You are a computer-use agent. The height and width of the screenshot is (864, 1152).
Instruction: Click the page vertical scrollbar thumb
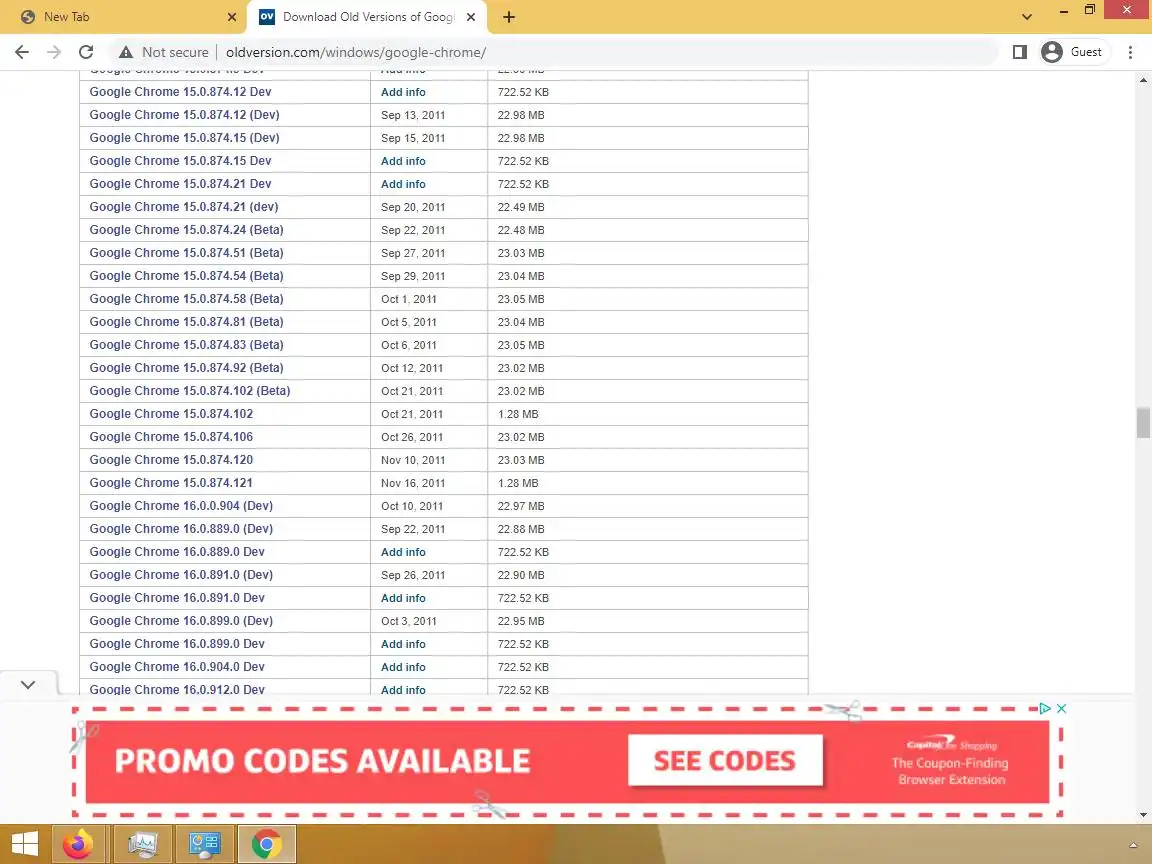click(x=1143, y=423)
